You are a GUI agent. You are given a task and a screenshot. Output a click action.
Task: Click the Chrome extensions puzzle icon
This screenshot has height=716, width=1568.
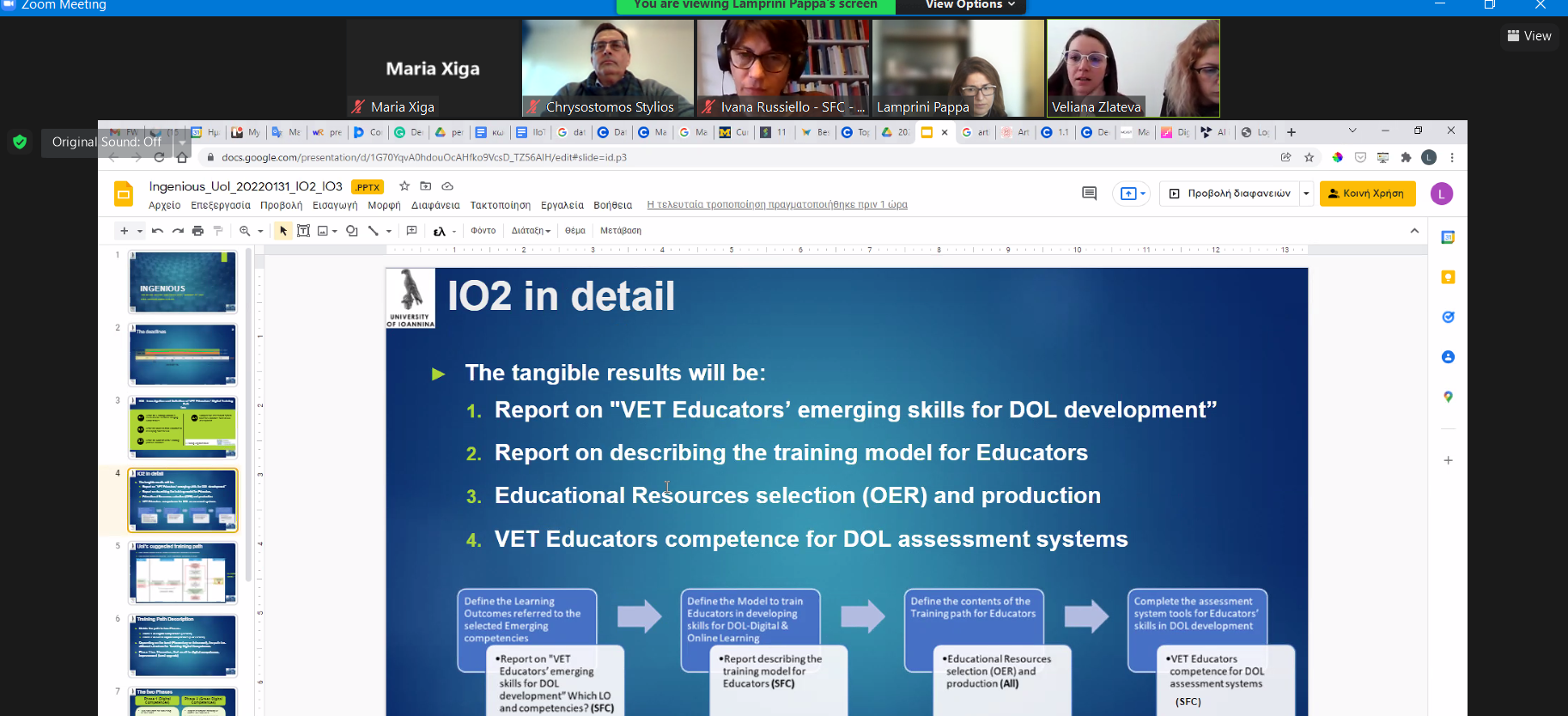pos(1406,157)
